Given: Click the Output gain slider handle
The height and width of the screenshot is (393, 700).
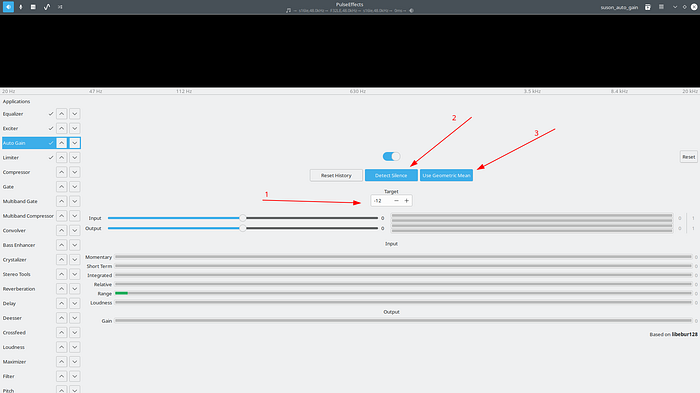Looking at the screenshot, I should pos(242,228).
